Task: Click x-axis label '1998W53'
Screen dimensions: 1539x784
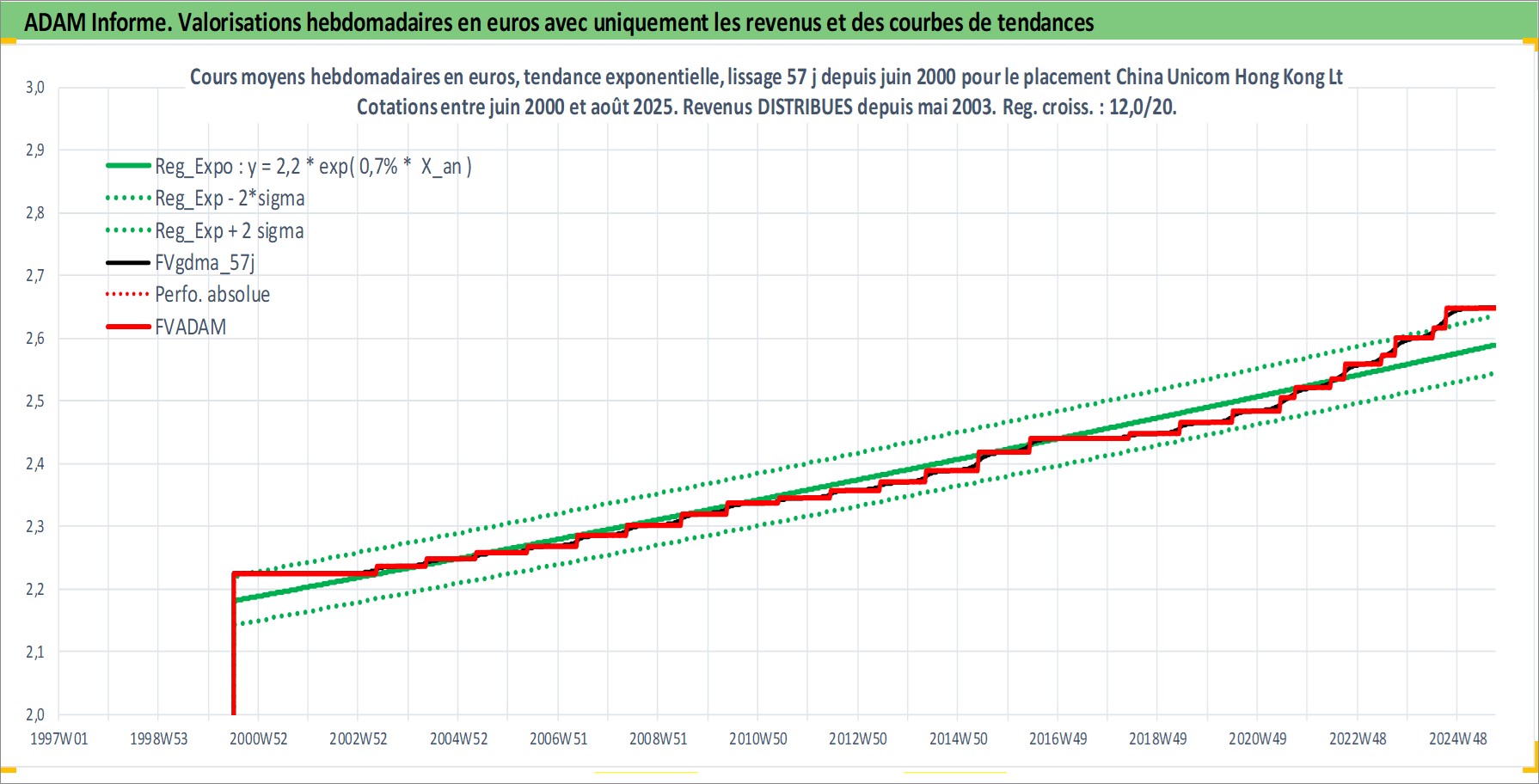Action: pos(158,739)
